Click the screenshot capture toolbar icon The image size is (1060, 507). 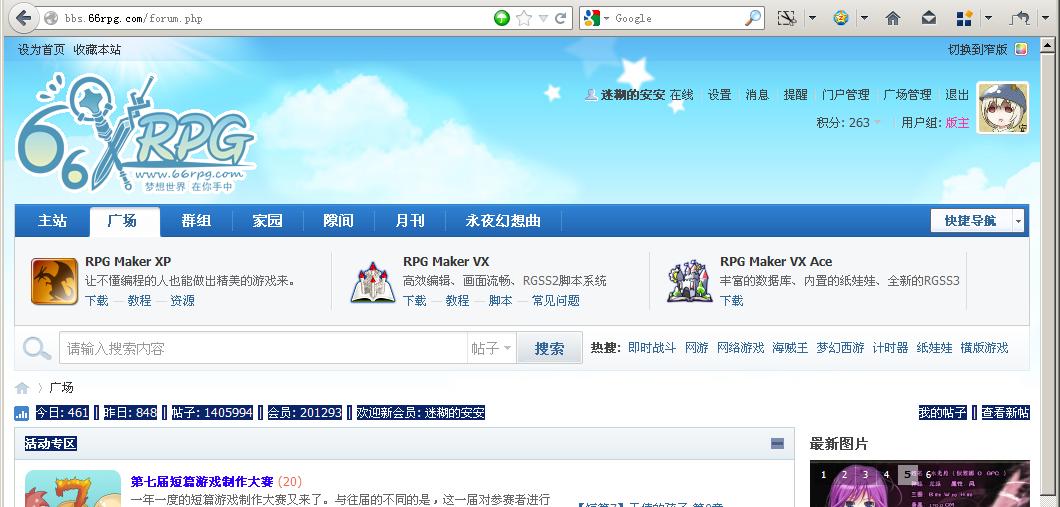[x=786, y=18]
